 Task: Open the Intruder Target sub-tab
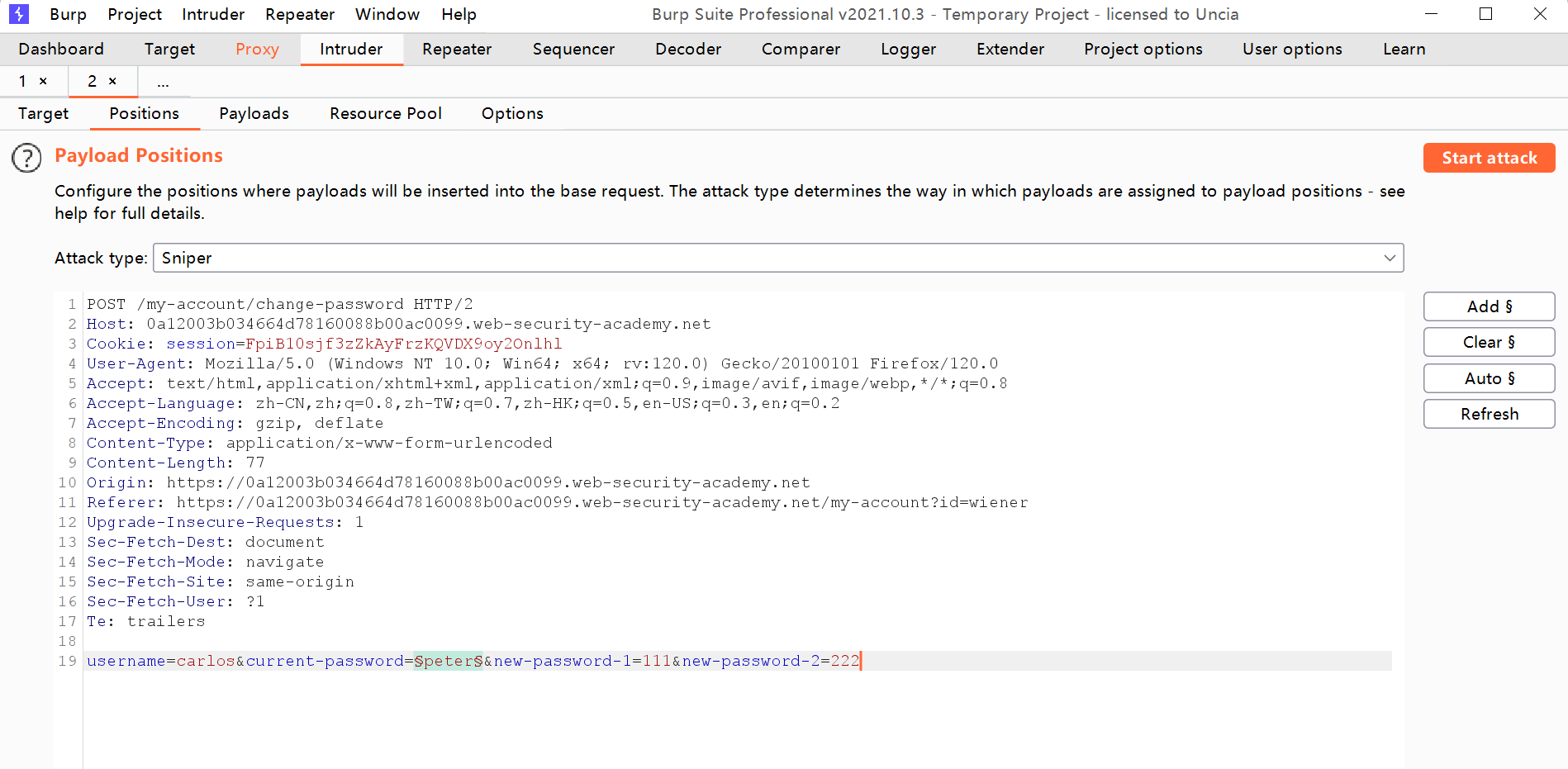pos(43,114)
